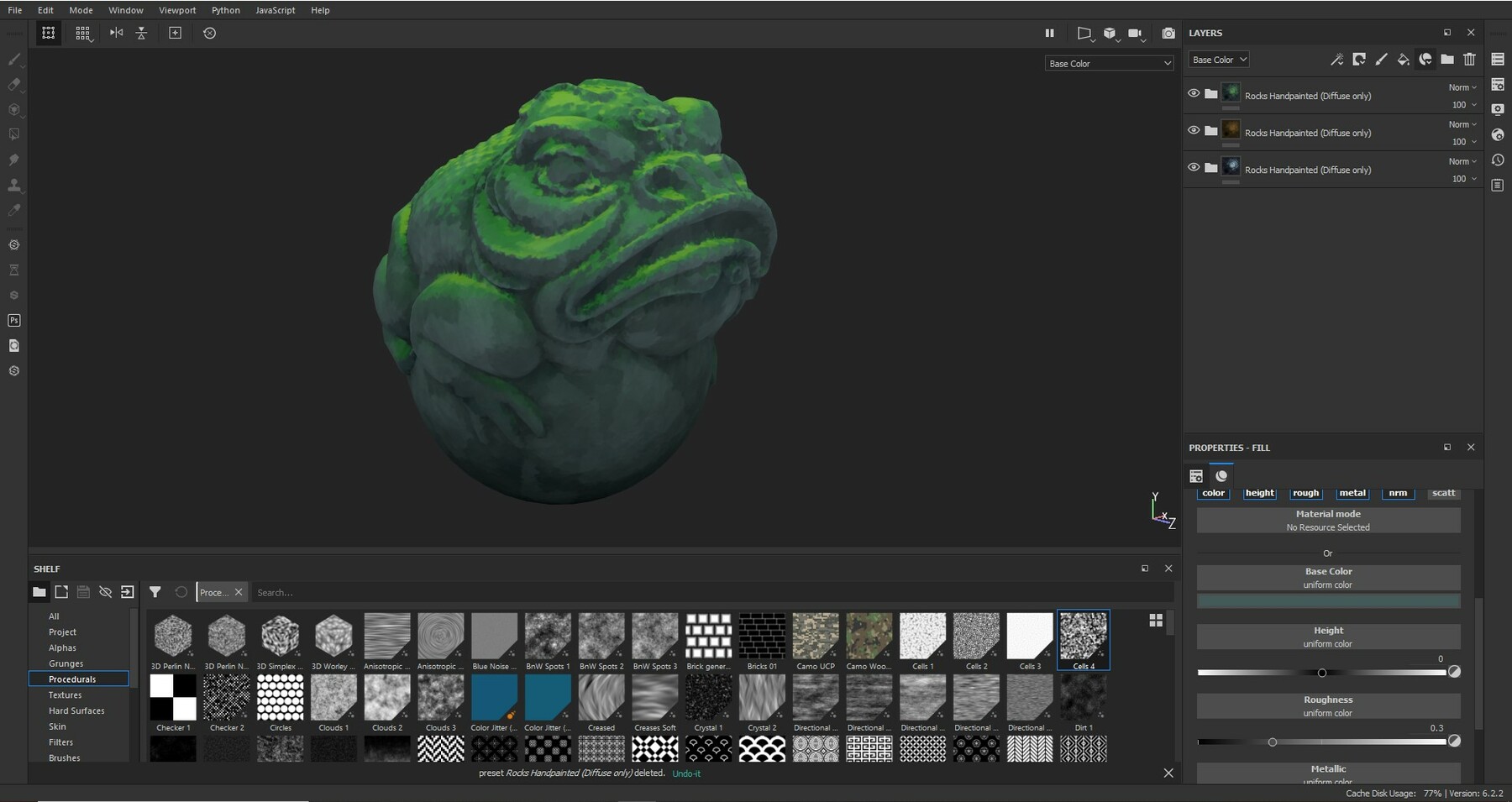This screenshot has height=802, width=1512.
Task: Take a viewport snapshot with the camera icon
Action: click(1168, 34)
